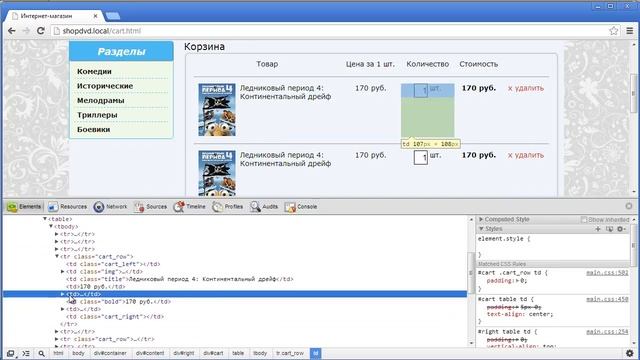
Task: Show the console drawer icon
Action: click(26, 353)
